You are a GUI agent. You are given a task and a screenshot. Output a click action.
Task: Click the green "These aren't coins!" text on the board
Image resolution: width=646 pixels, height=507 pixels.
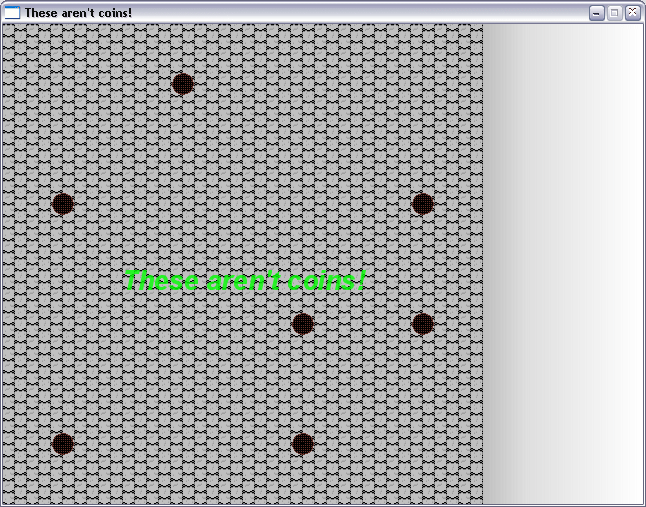click(x=245, y=280)
